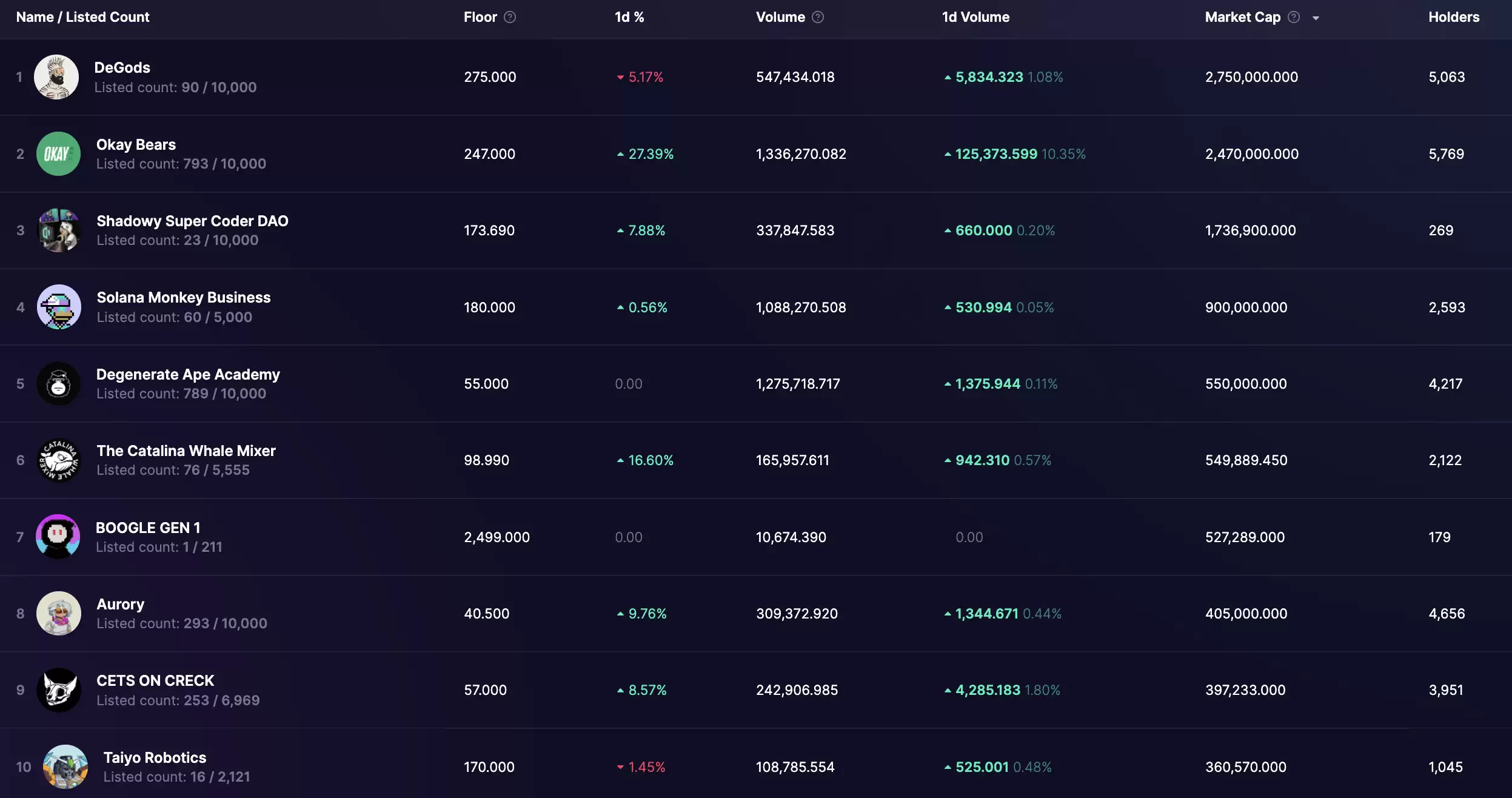Click the Degenerate Ape Academy avatar

click(x=58, y=384)
